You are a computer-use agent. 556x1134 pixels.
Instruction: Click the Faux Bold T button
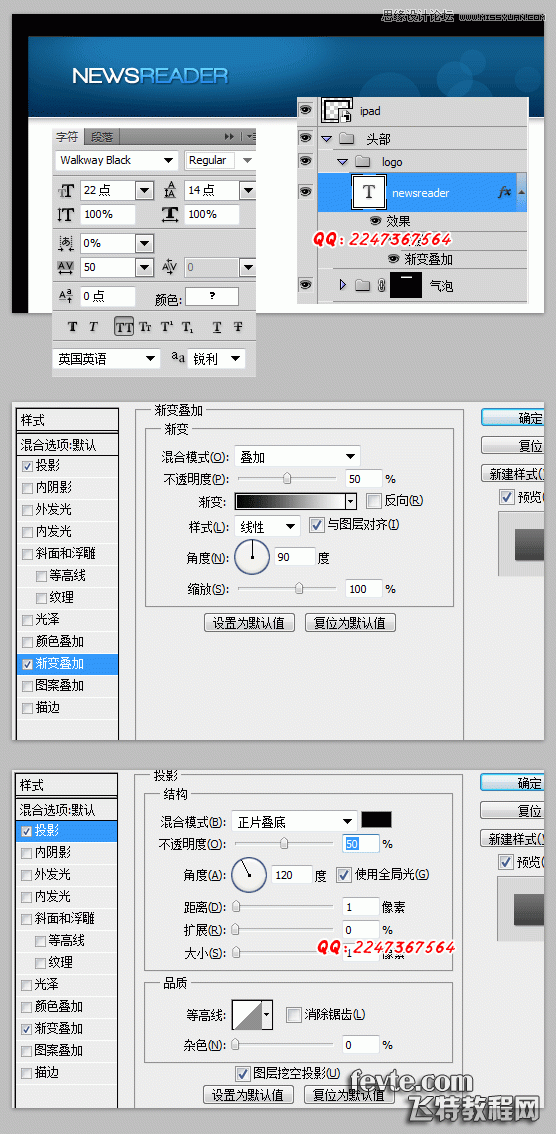point(72,327)
